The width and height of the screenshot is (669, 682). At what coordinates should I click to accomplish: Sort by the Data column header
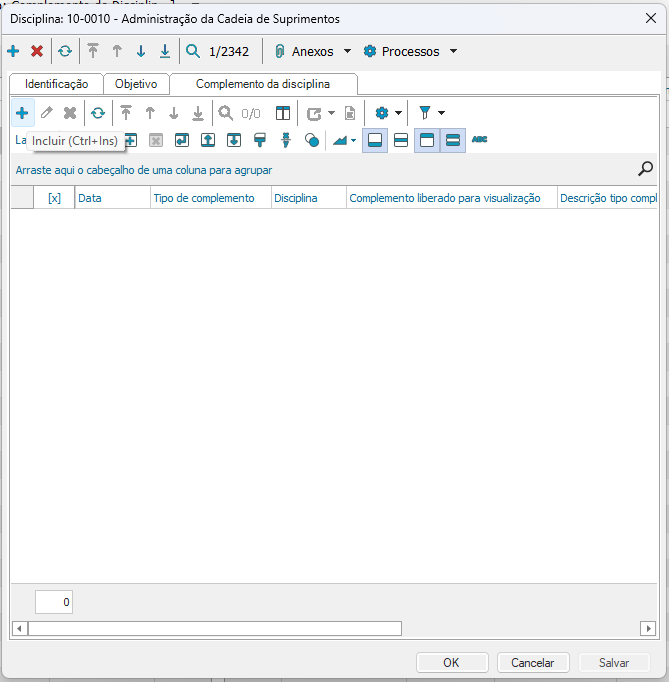[113, 198]
